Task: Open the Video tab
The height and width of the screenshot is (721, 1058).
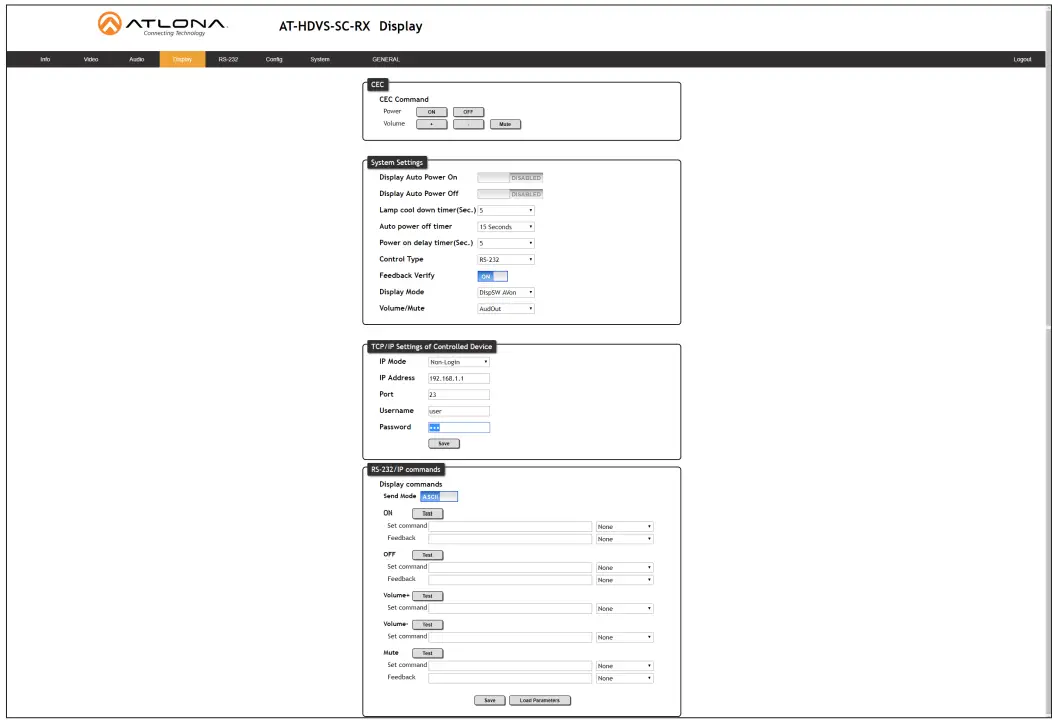Action: tap(91, 59)
